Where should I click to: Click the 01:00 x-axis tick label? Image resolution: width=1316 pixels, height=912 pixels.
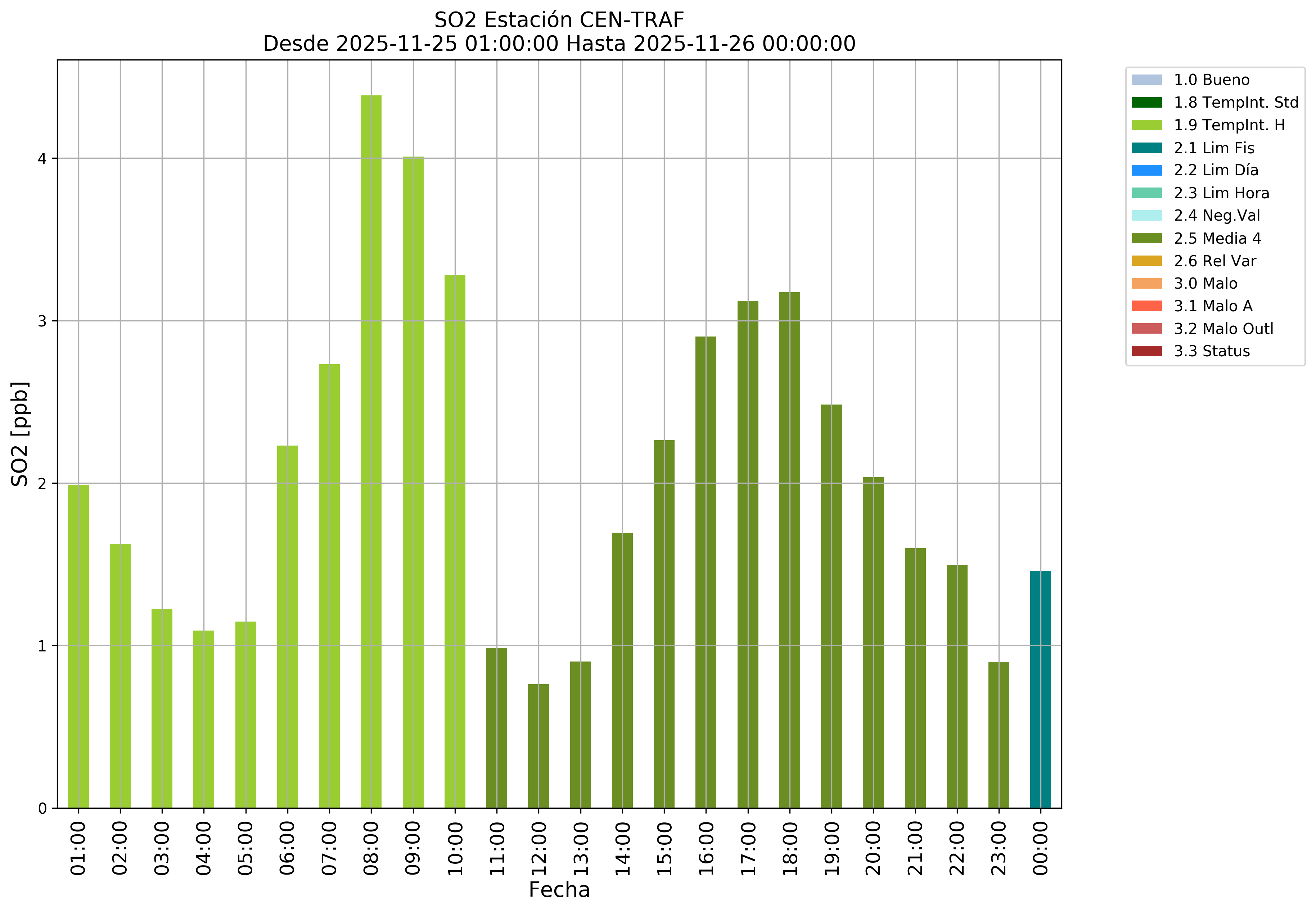point(78,849)
